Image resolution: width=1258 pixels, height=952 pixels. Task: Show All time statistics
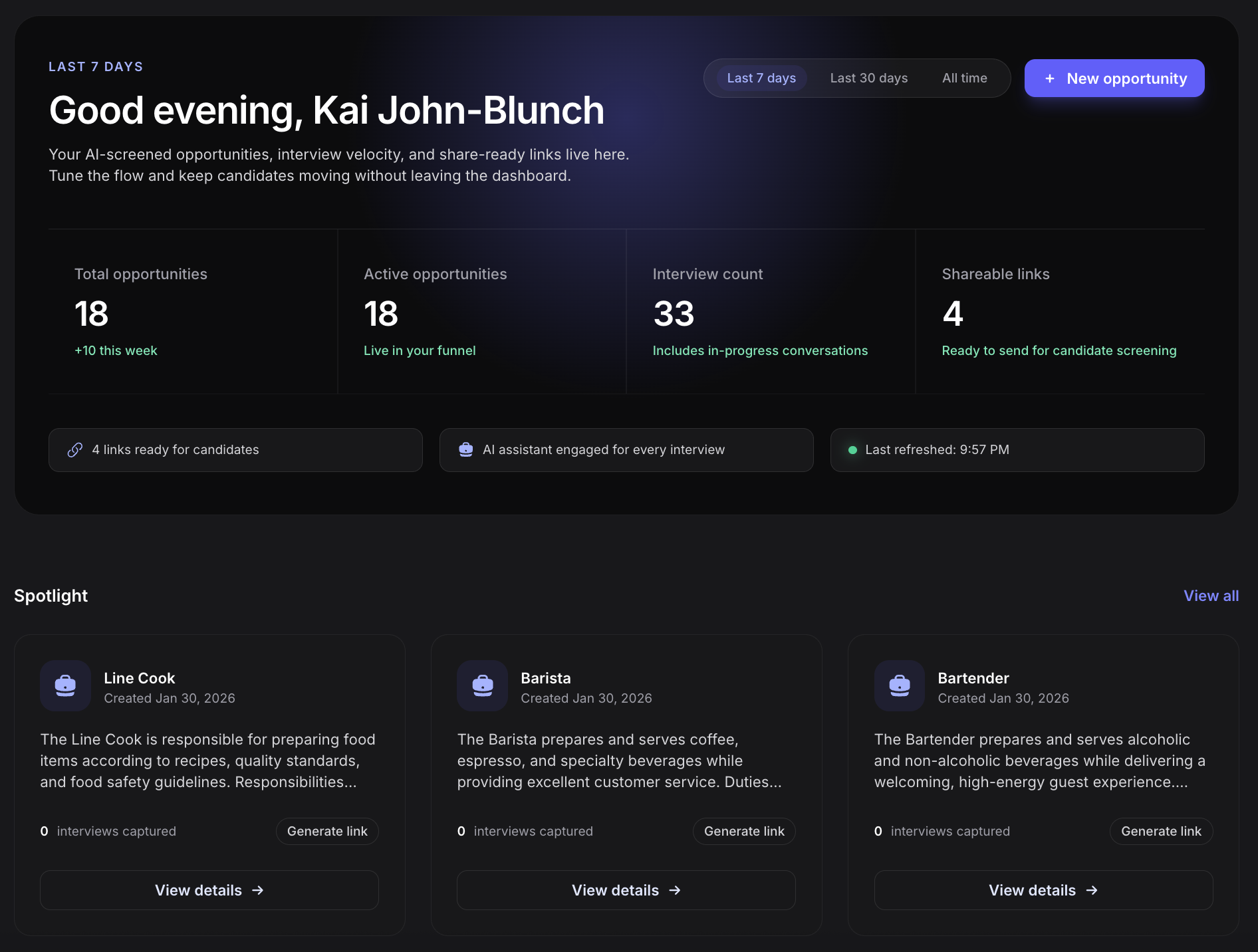click(x=964, y=78)
